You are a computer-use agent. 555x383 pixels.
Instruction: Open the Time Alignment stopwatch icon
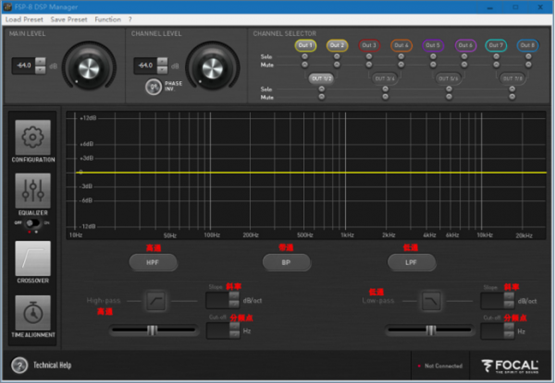(33, 313)
